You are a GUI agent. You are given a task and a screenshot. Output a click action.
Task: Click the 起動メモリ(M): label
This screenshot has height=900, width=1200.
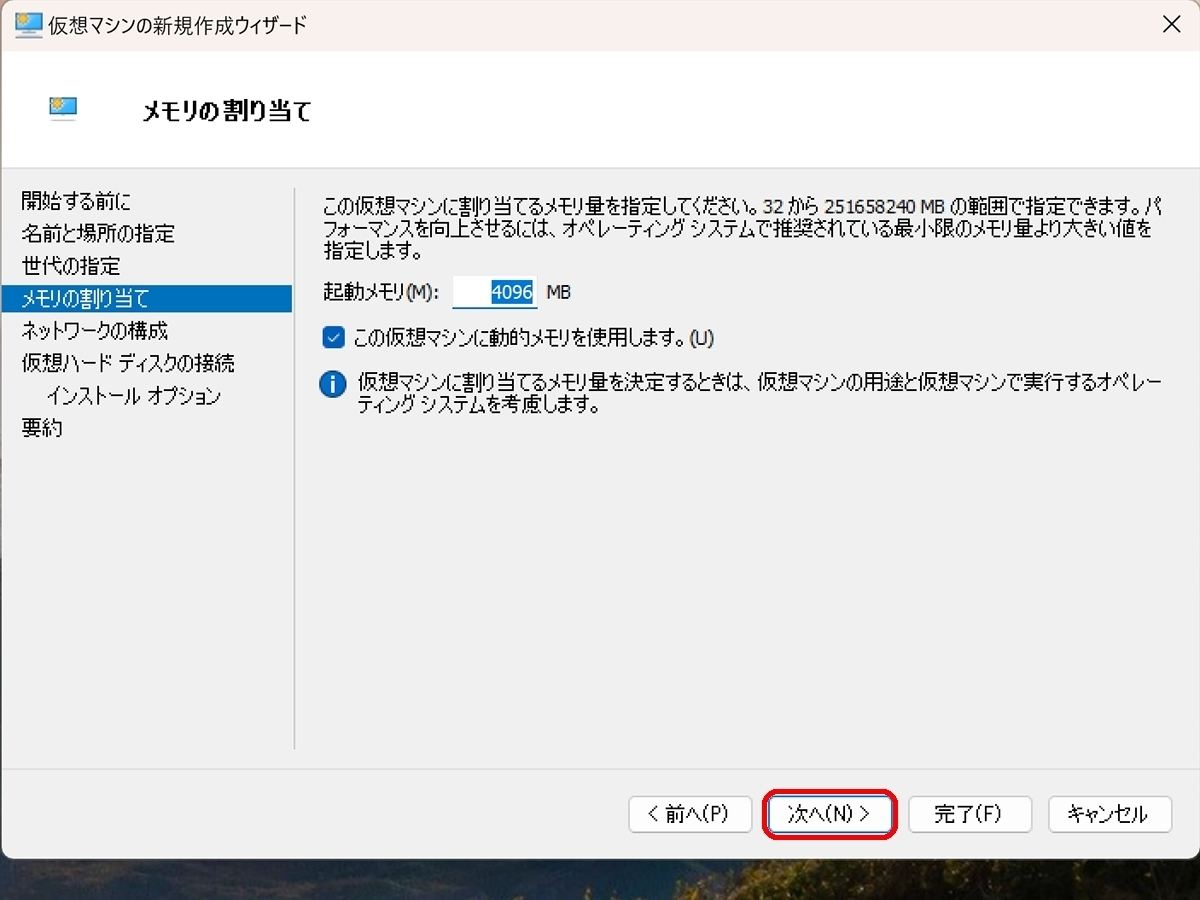click(381, 292)
